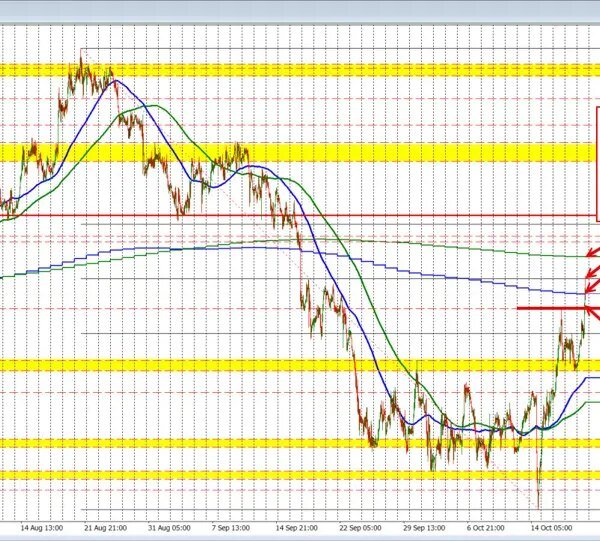Select the '7 Sep 13:00' date label
This screenshot has height=541, width=600.
pyautogui.click(x=231, y=528)
